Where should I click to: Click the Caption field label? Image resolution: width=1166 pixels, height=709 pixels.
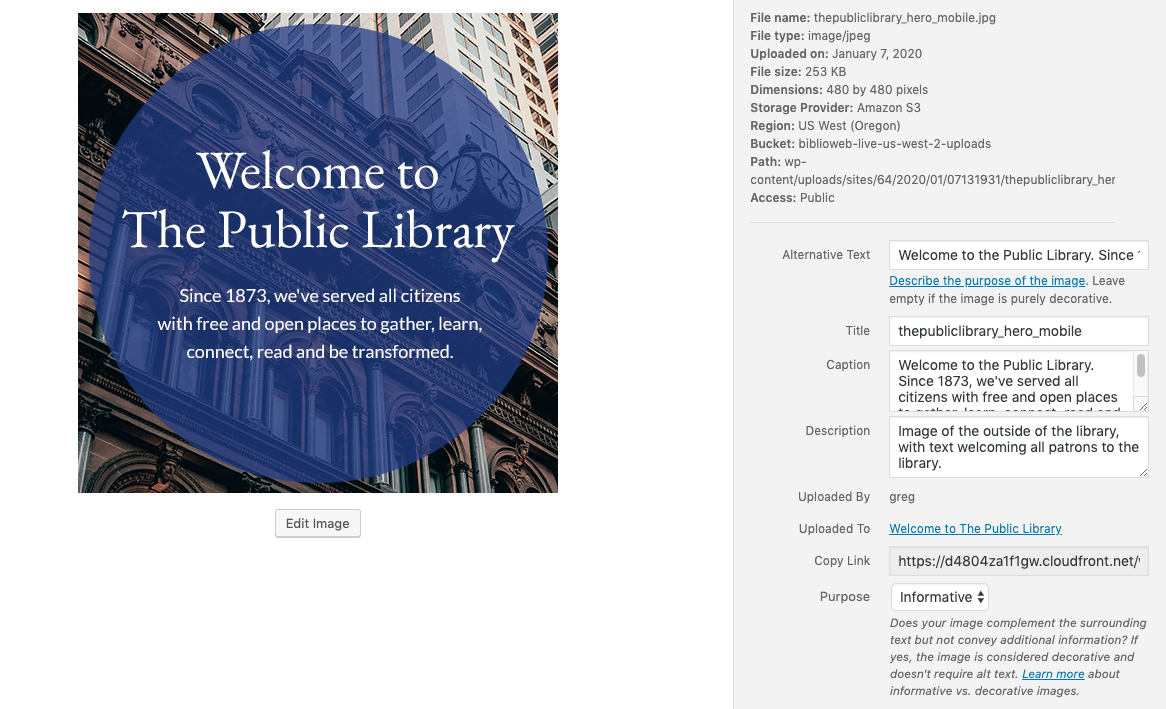[848, 365]
